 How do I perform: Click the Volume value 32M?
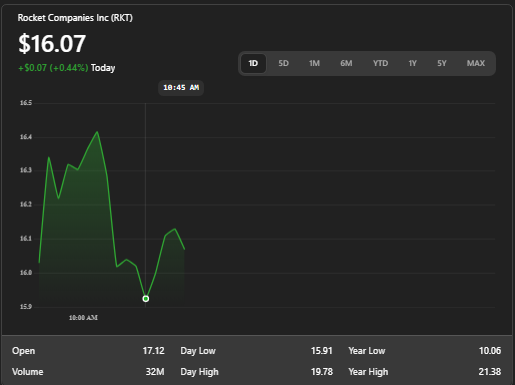155,372
